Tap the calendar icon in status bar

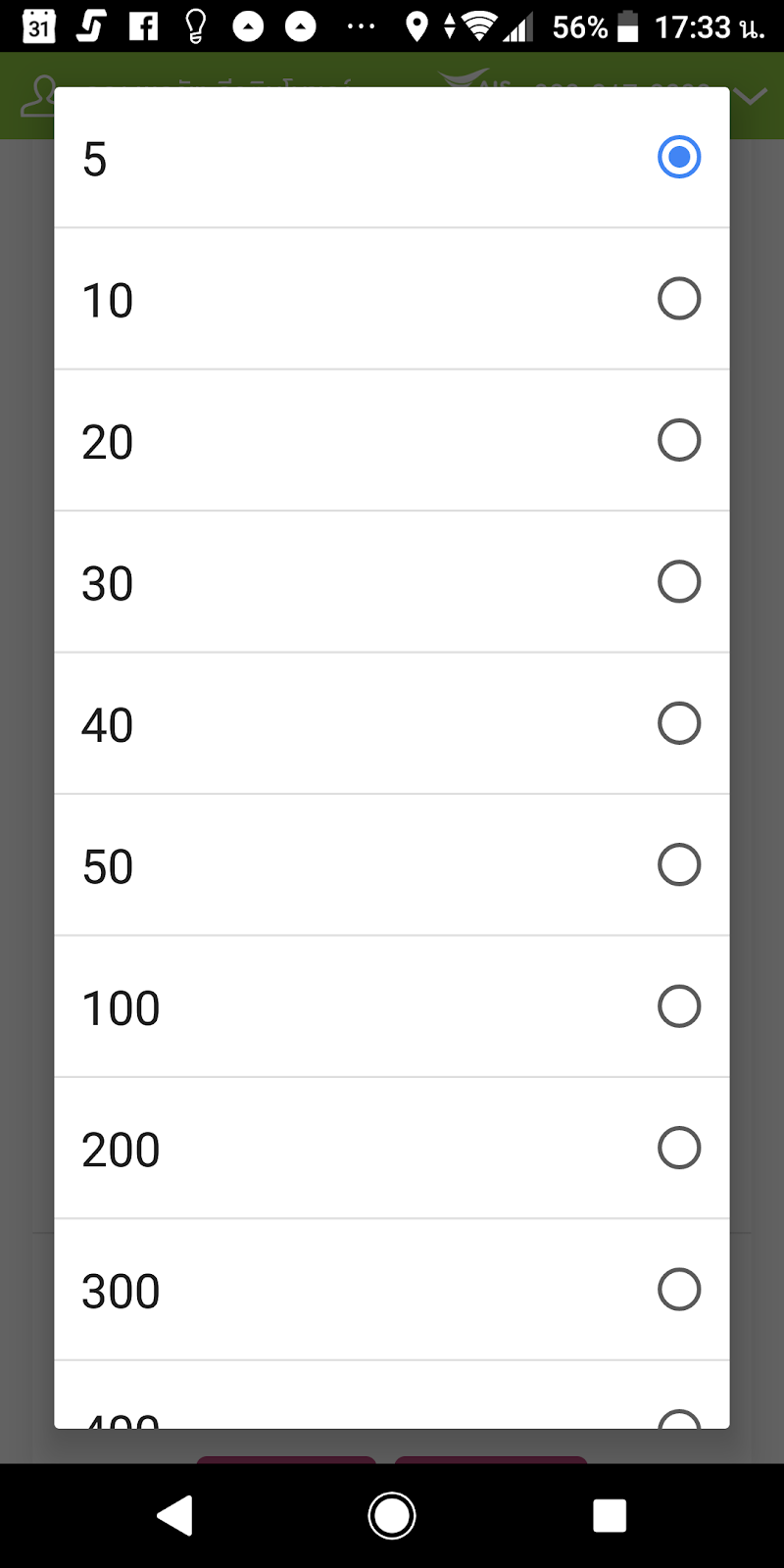coord(38,26)
